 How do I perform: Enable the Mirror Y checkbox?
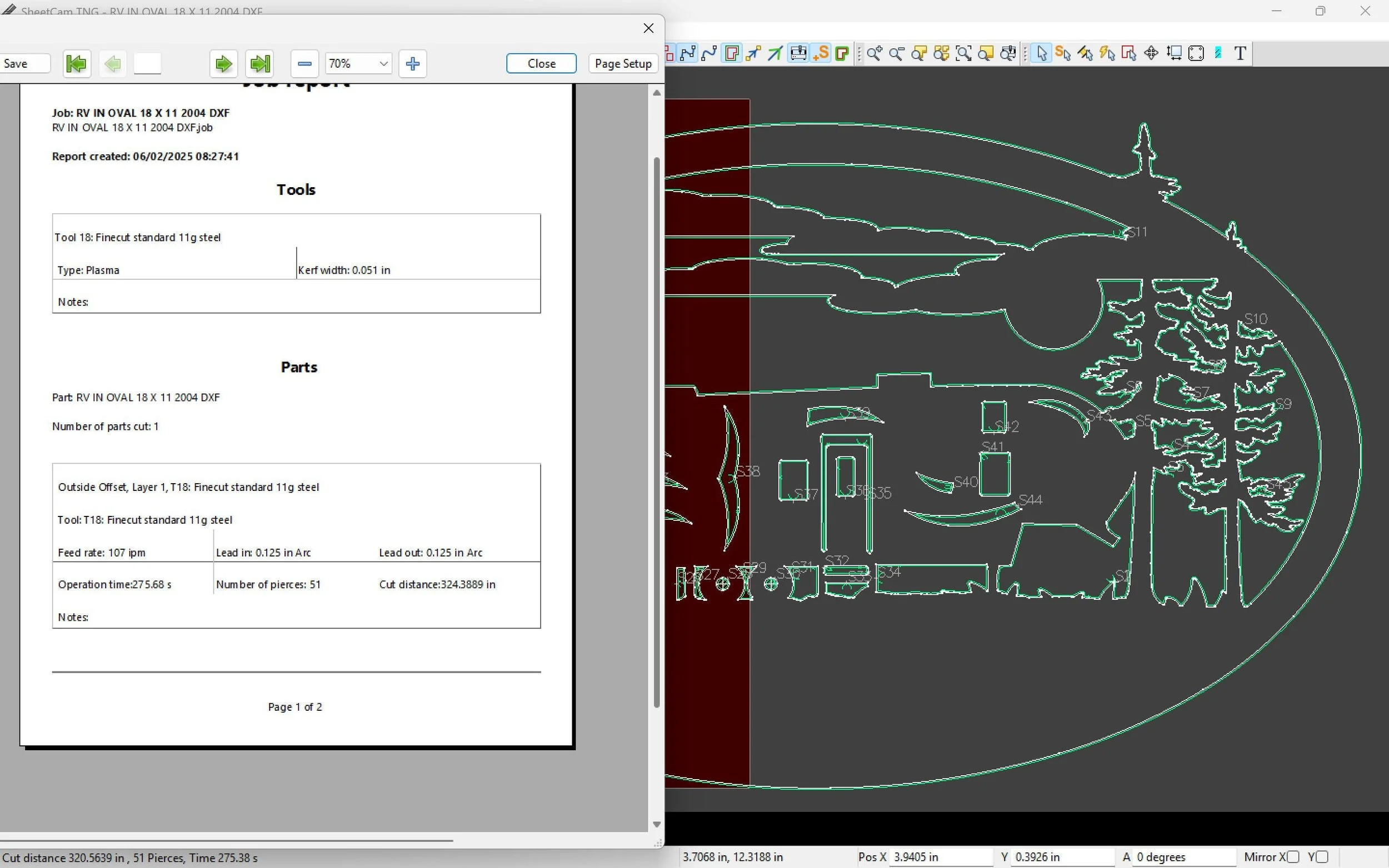[1321, 856]
